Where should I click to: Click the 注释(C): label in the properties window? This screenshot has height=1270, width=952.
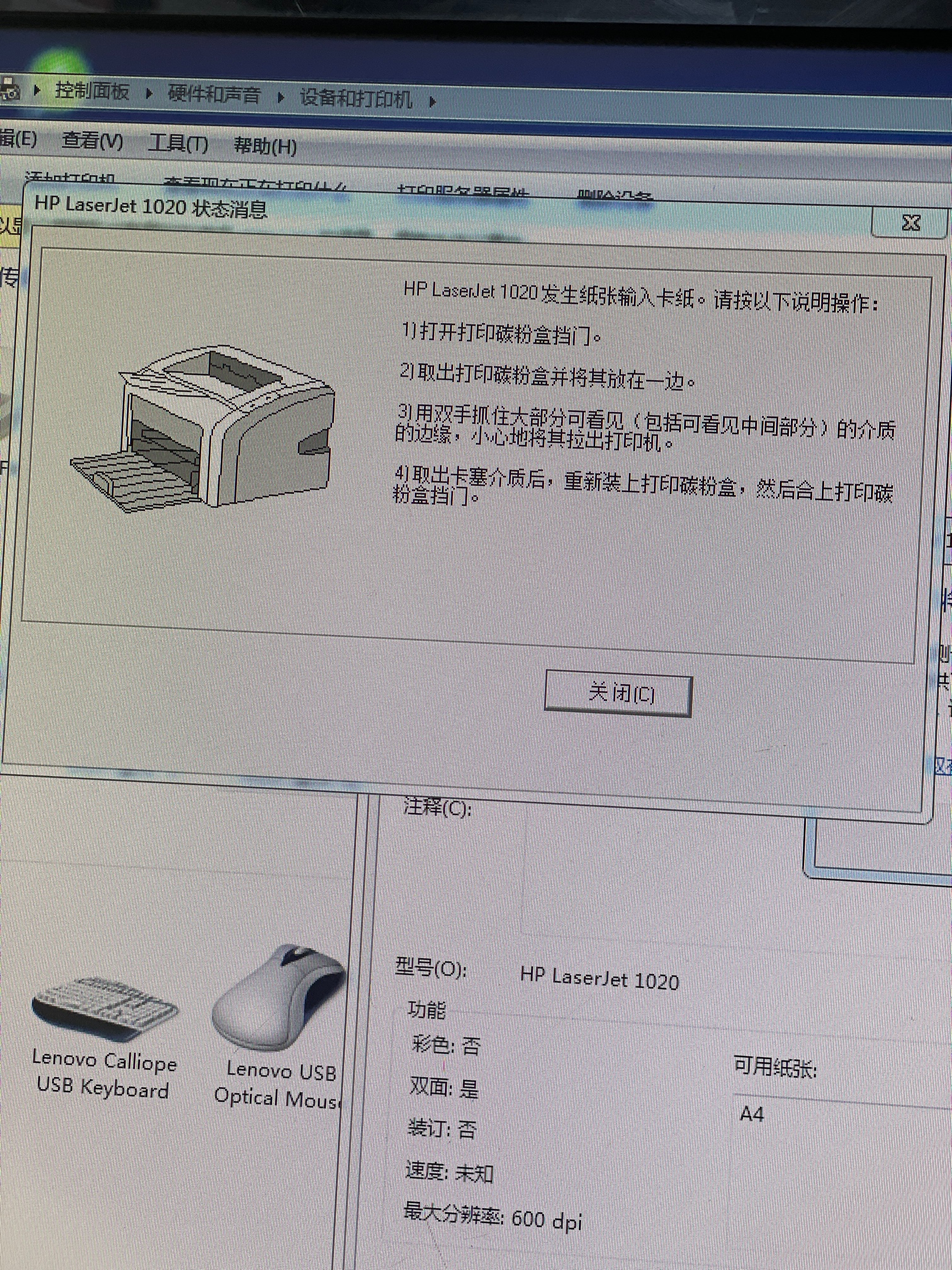tap(438, 807)
